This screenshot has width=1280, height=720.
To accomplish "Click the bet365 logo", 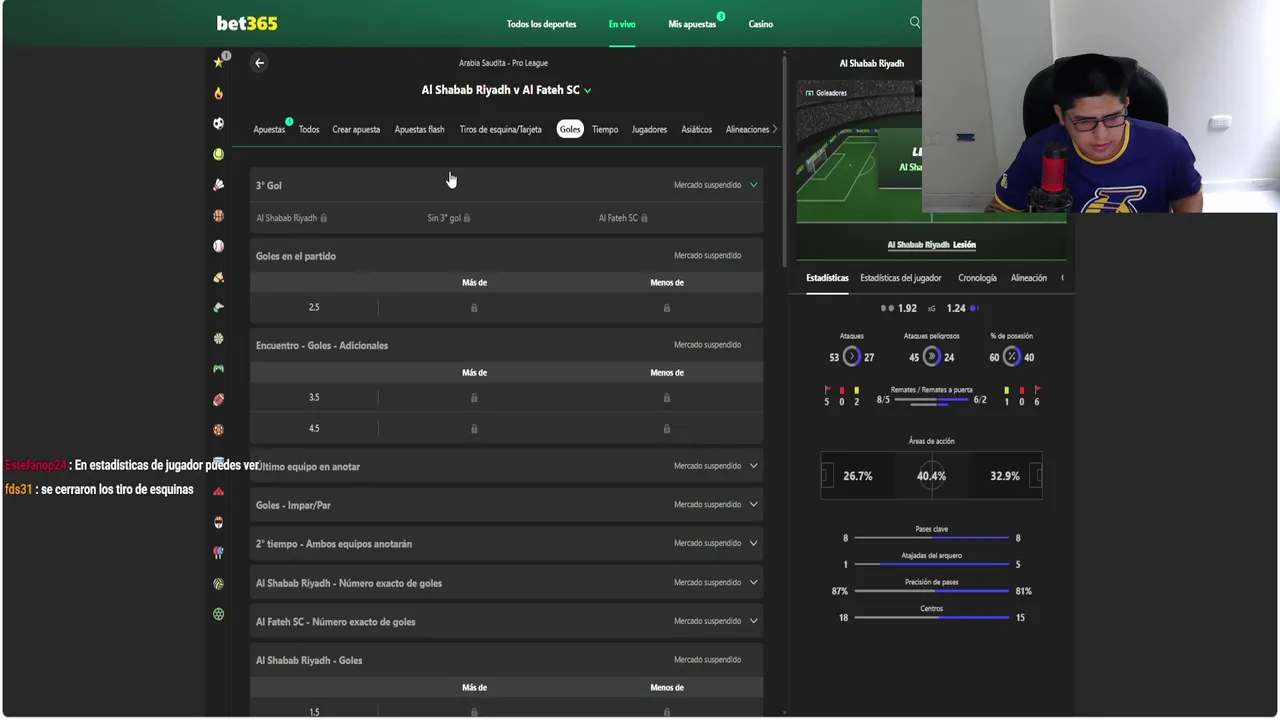I will [x=247, y=23].
